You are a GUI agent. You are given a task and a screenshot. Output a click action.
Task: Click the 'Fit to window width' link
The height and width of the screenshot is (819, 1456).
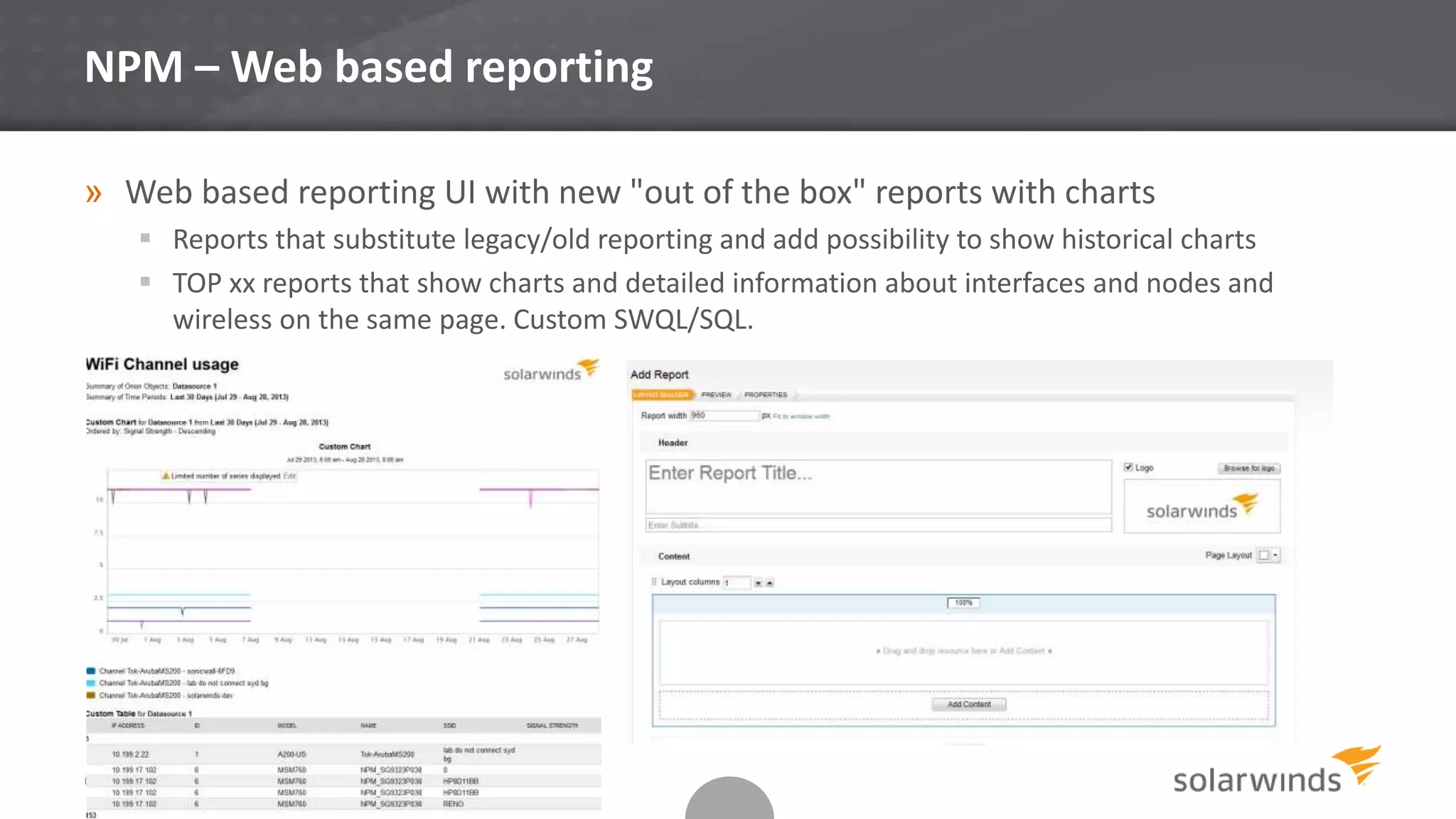coord(802,416)
